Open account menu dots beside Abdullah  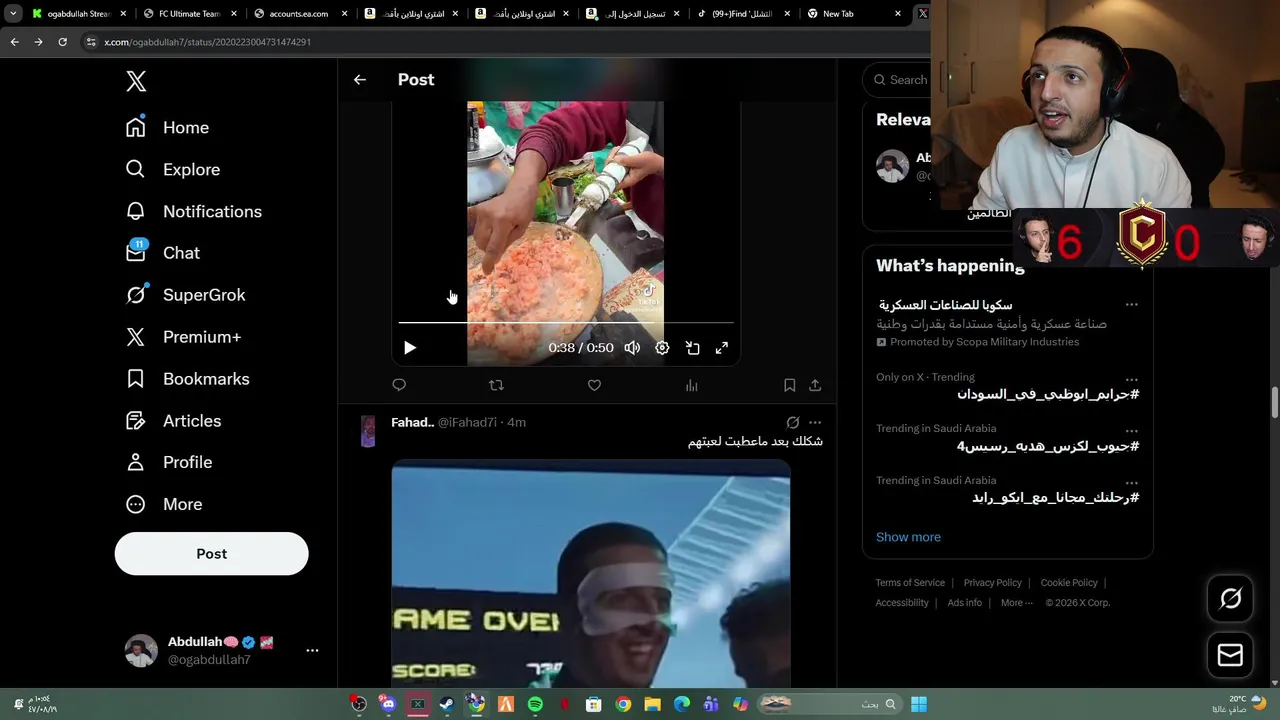[x=312, y=650]
